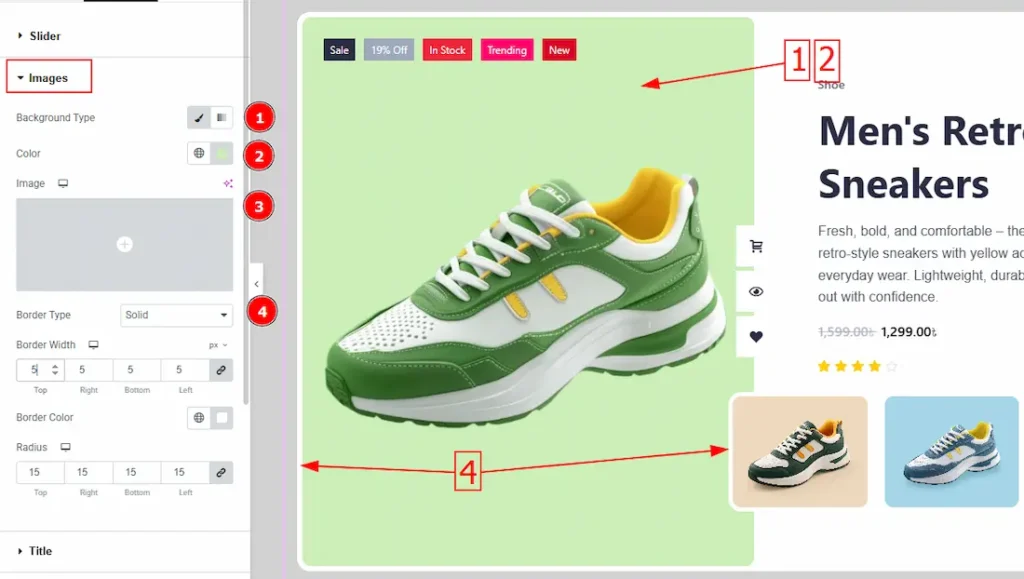Toggle the linked values icon for Border Width
The height and width of the screenshot is (579, 1024).
[221, 370]
